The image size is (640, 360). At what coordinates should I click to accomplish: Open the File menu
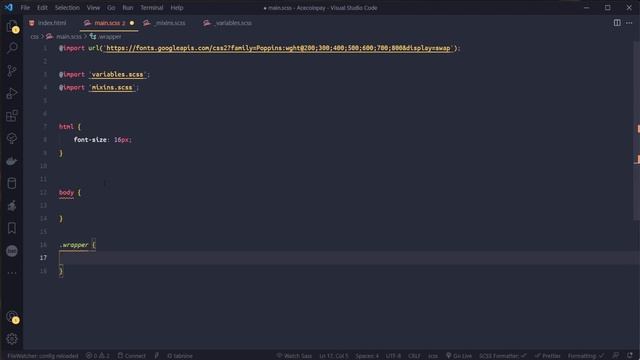pyautogui.click(x=25, y=8)
